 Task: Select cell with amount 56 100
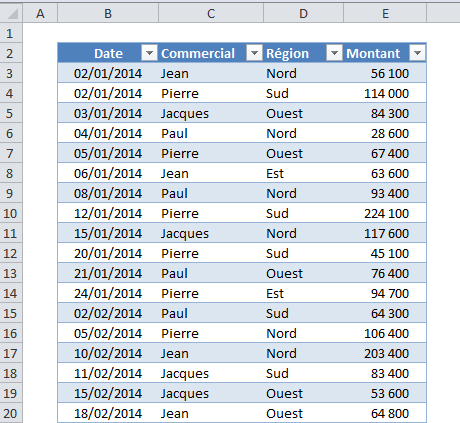click(x=385, y=73)
